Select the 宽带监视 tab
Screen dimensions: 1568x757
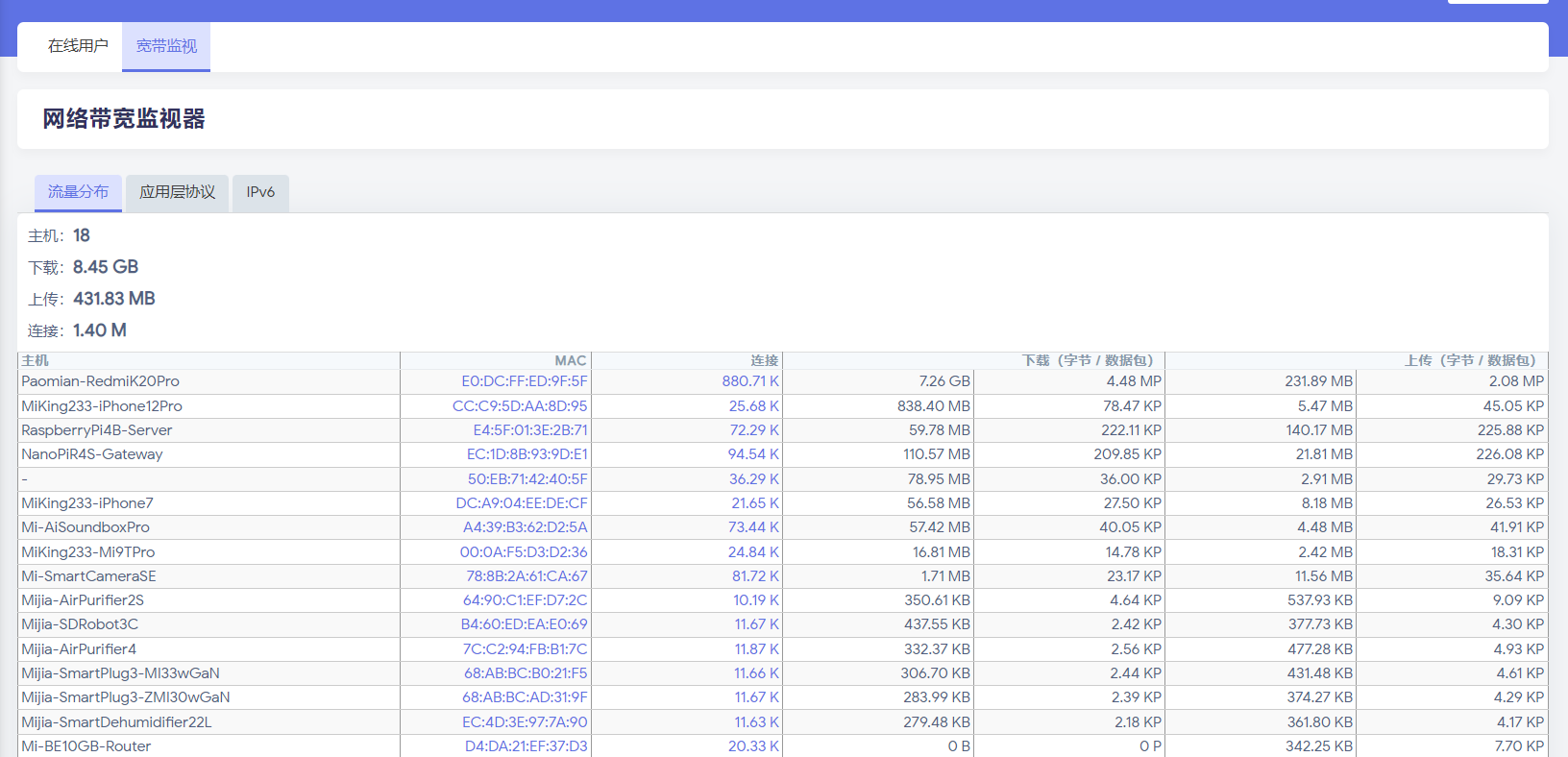point(166,46)
